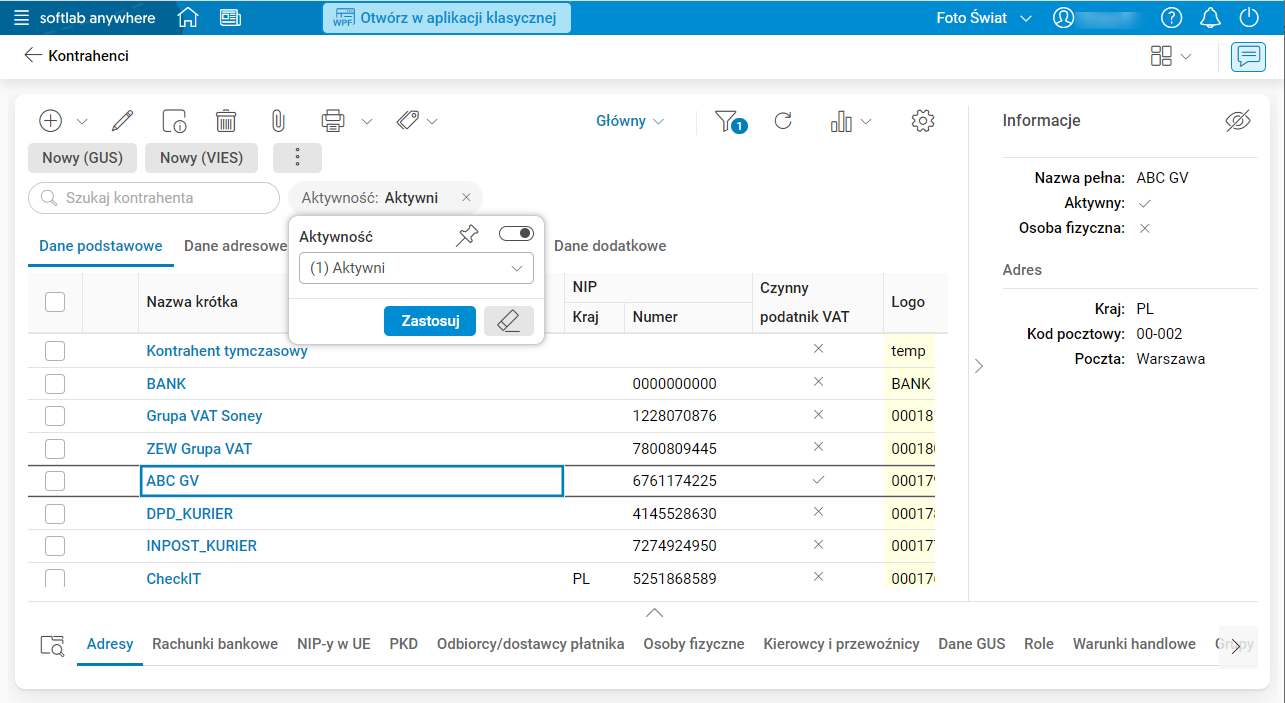Switch to Dane dodatkowe tab
This screenshot has width=1285, height=703.
(610, 246)
